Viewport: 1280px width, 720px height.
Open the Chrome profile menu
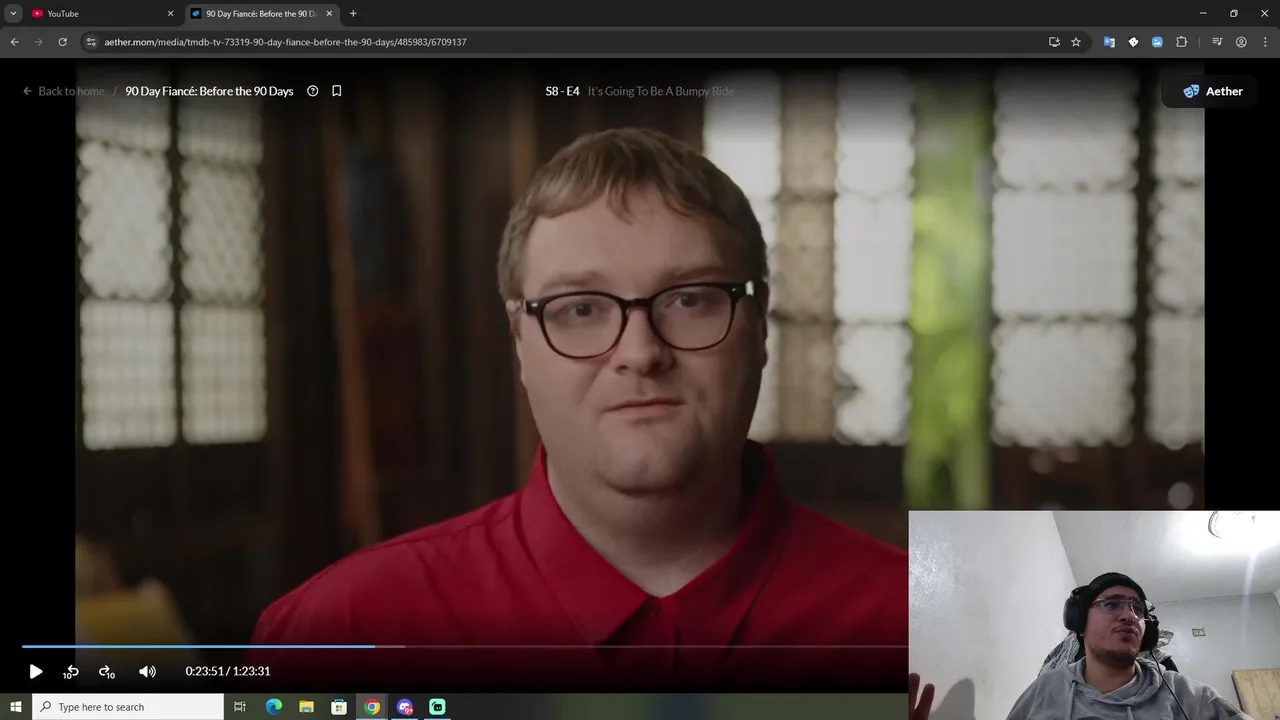pos(1241,42)
